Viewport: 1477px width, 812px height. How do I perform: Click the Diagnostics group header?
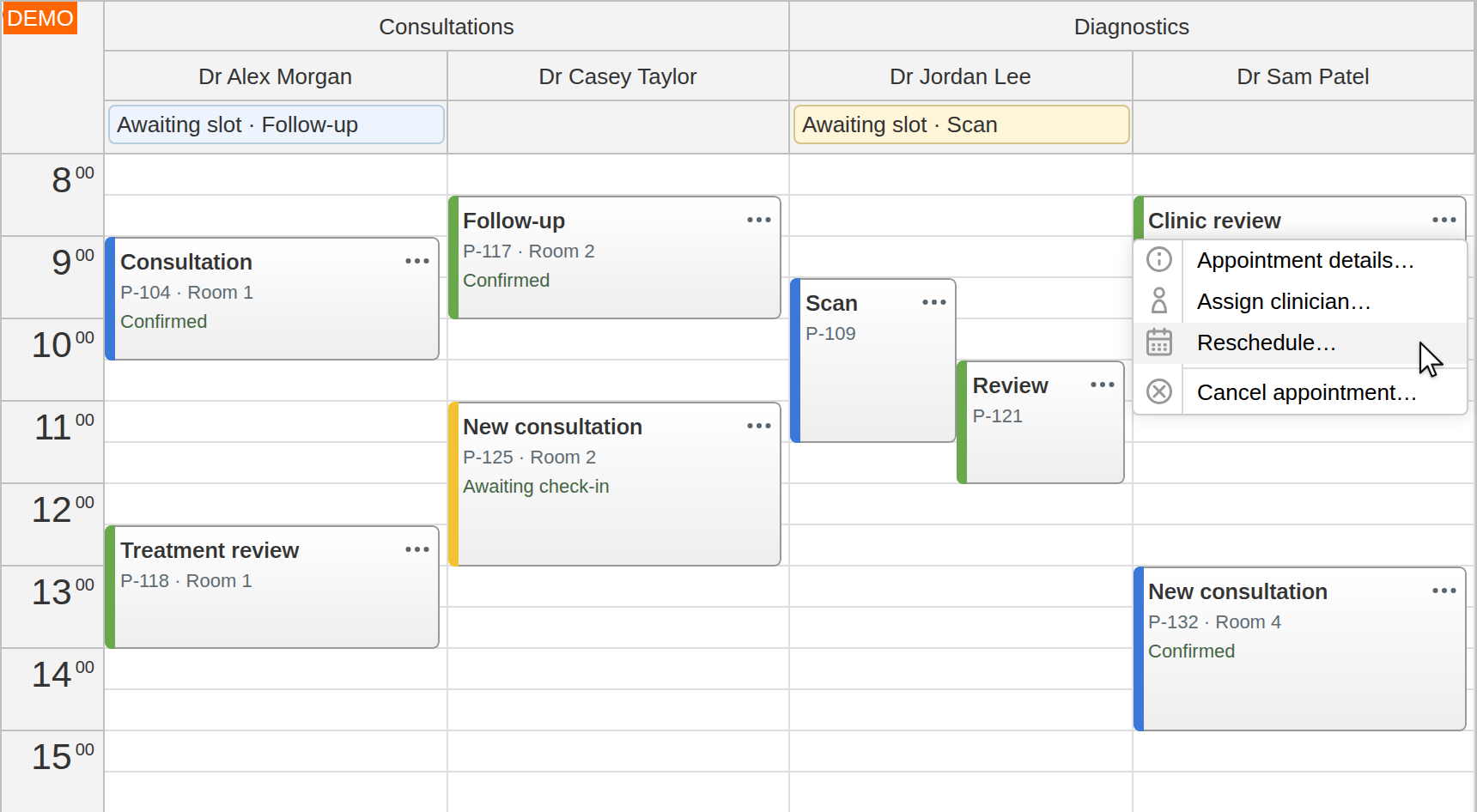click(1132, 27)
